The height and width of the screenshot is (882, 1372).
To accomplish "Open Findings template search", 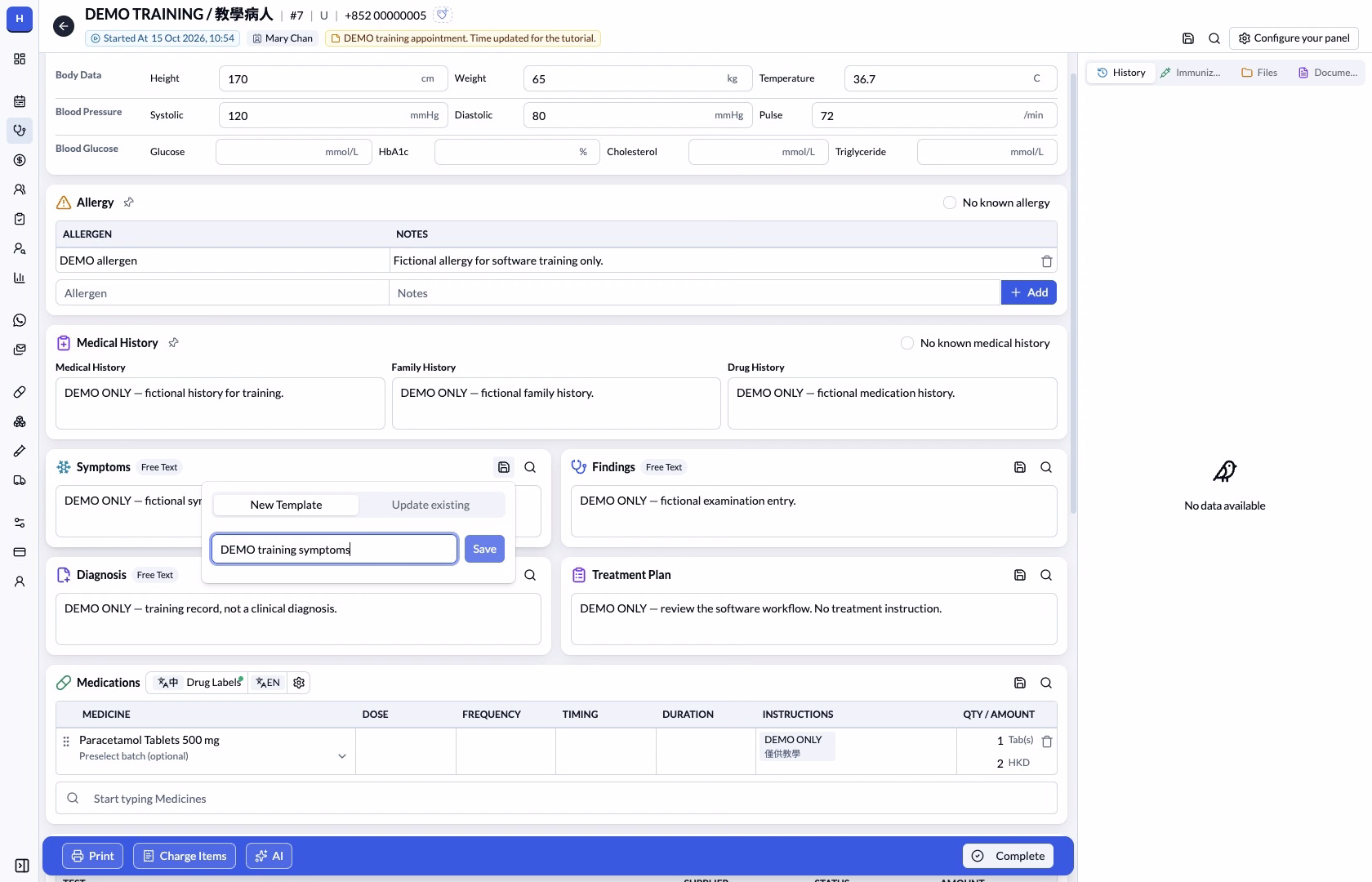I will point(1046,467).
